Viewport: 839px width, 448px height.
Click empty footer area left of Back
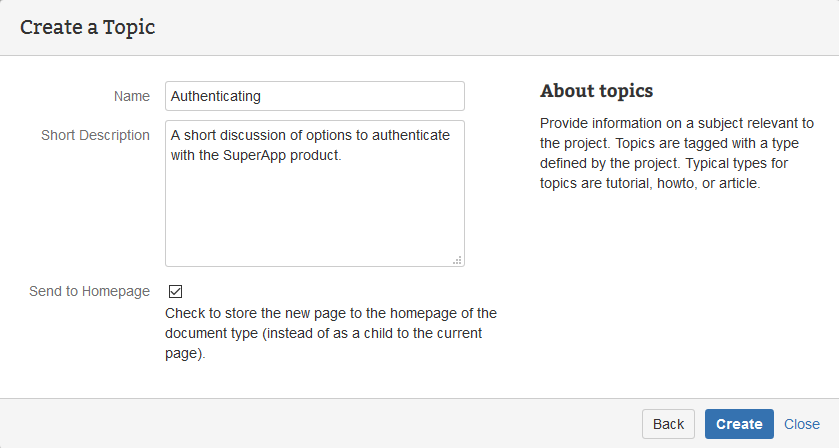click(320, 424)
